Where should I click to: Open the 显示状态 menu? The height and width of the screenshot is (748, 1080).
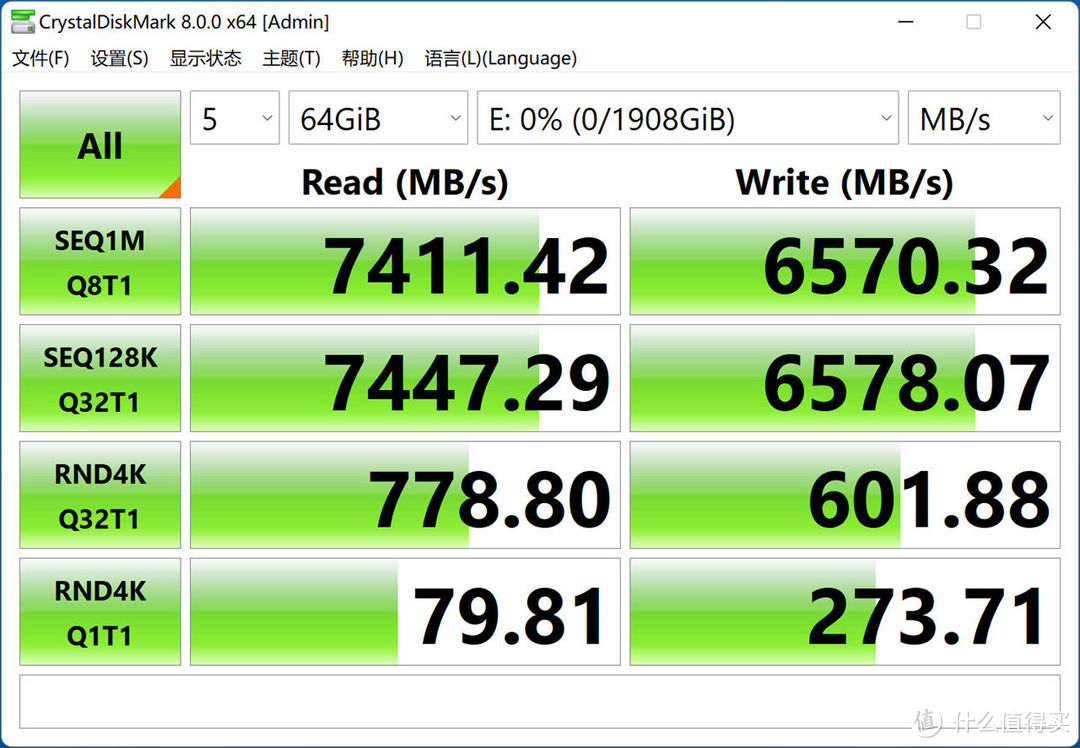205,58
